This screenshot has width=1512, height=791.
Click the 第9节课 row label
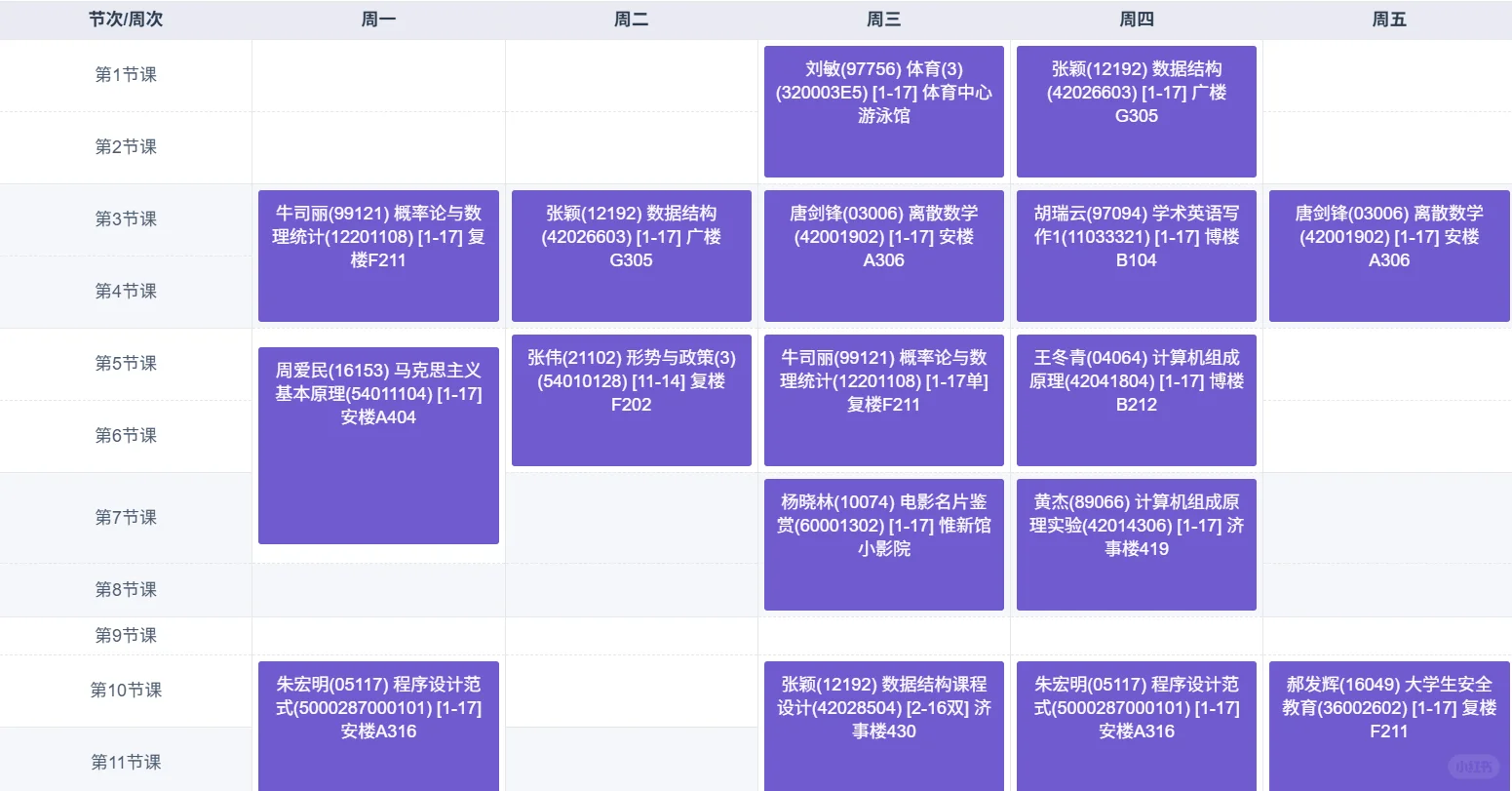125,635
